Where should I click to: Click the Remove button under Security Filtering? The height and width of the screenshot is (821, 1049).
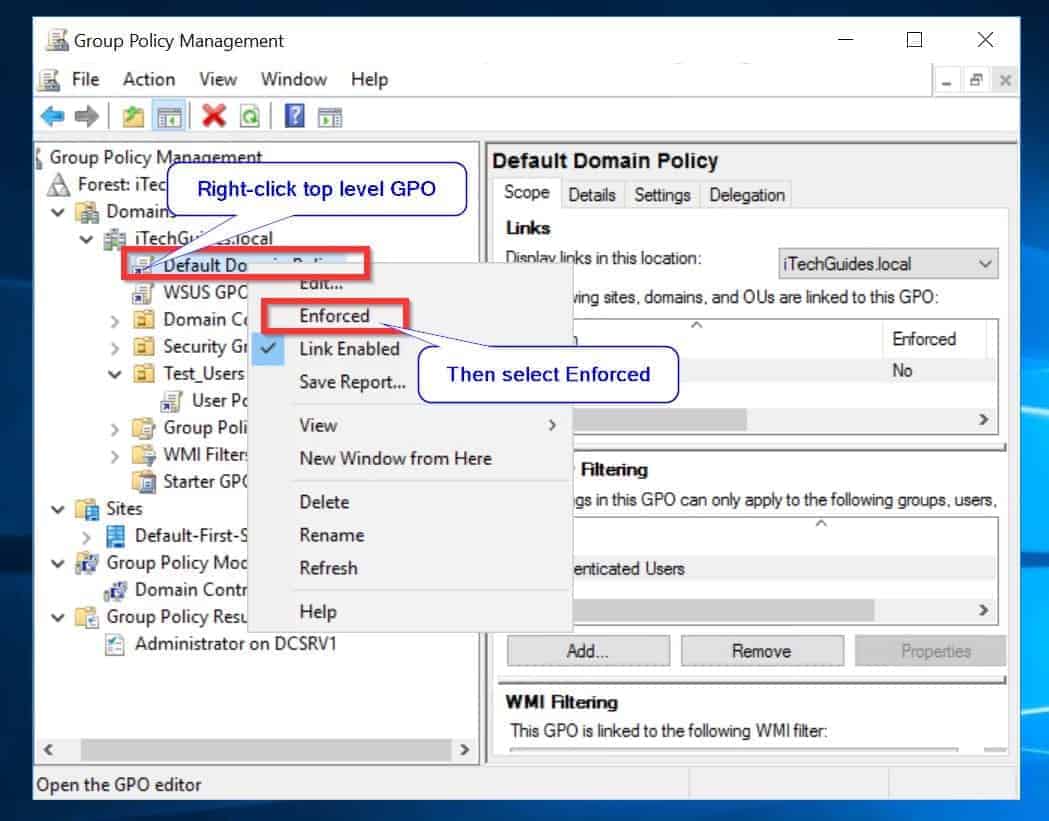[x=762, y=650]
